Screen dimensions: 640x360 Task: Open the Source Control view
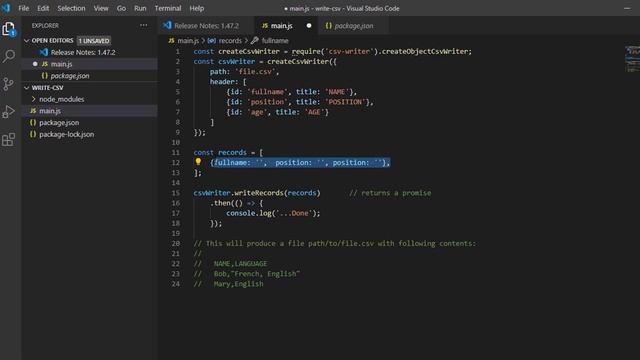9,84
